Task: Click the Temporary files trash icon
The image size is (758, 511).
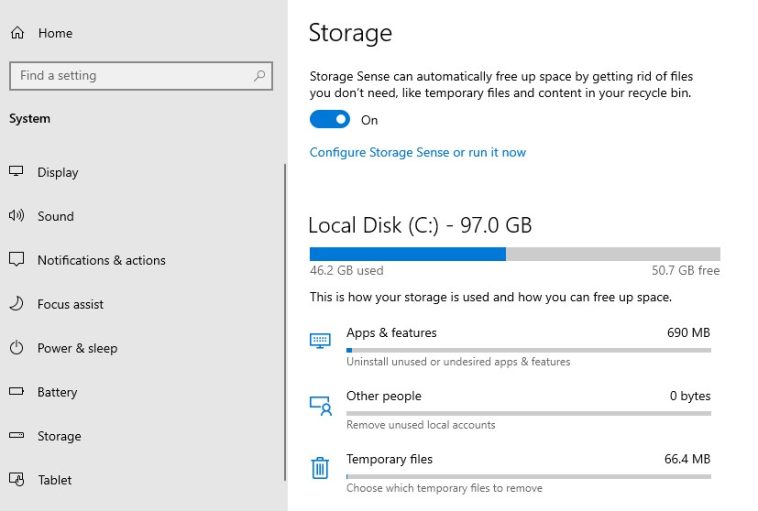Action: click(320, 467)
